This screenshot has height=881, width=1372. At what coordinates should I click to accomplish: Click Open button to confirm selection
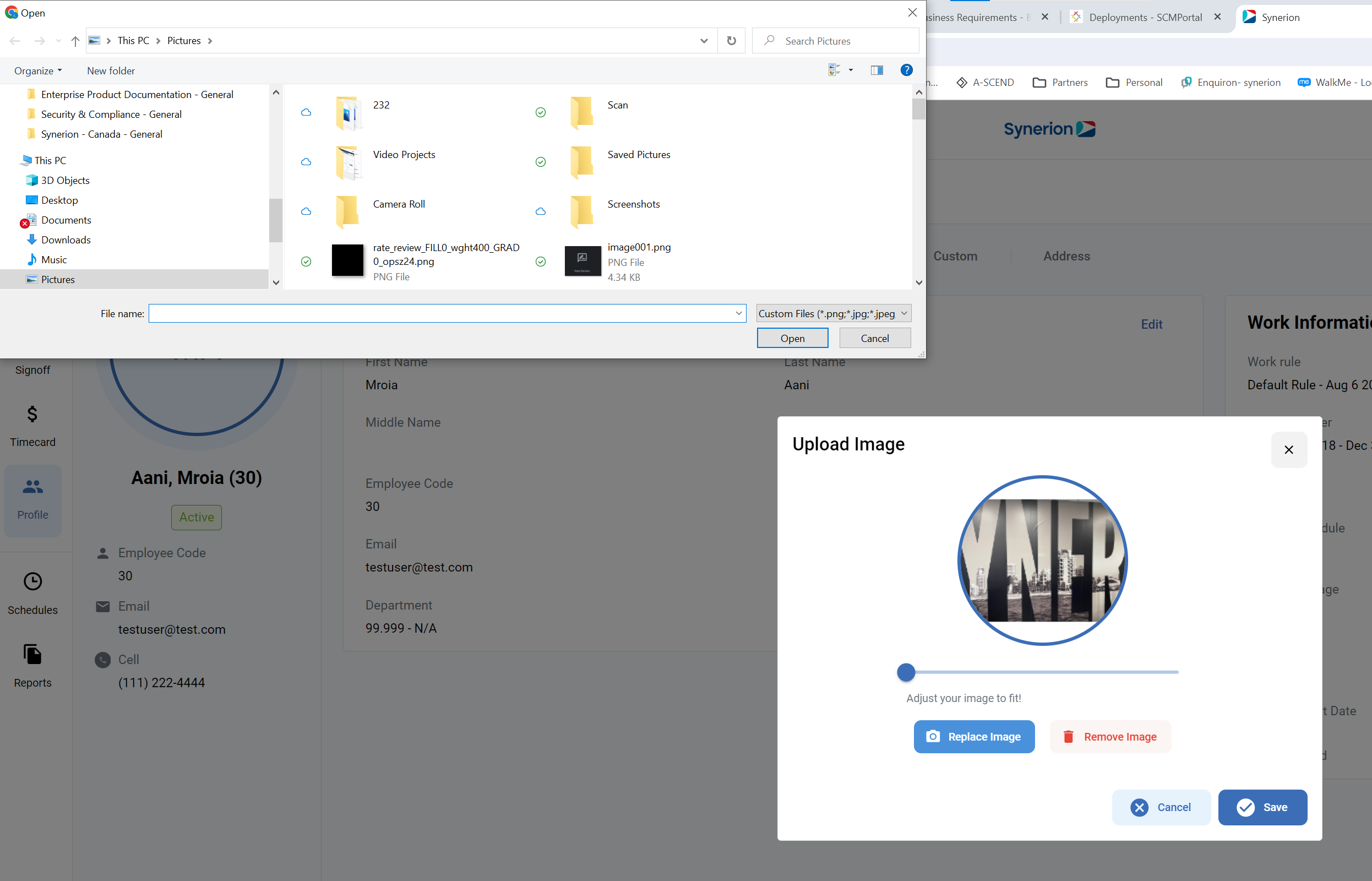[x=793, y=338]
